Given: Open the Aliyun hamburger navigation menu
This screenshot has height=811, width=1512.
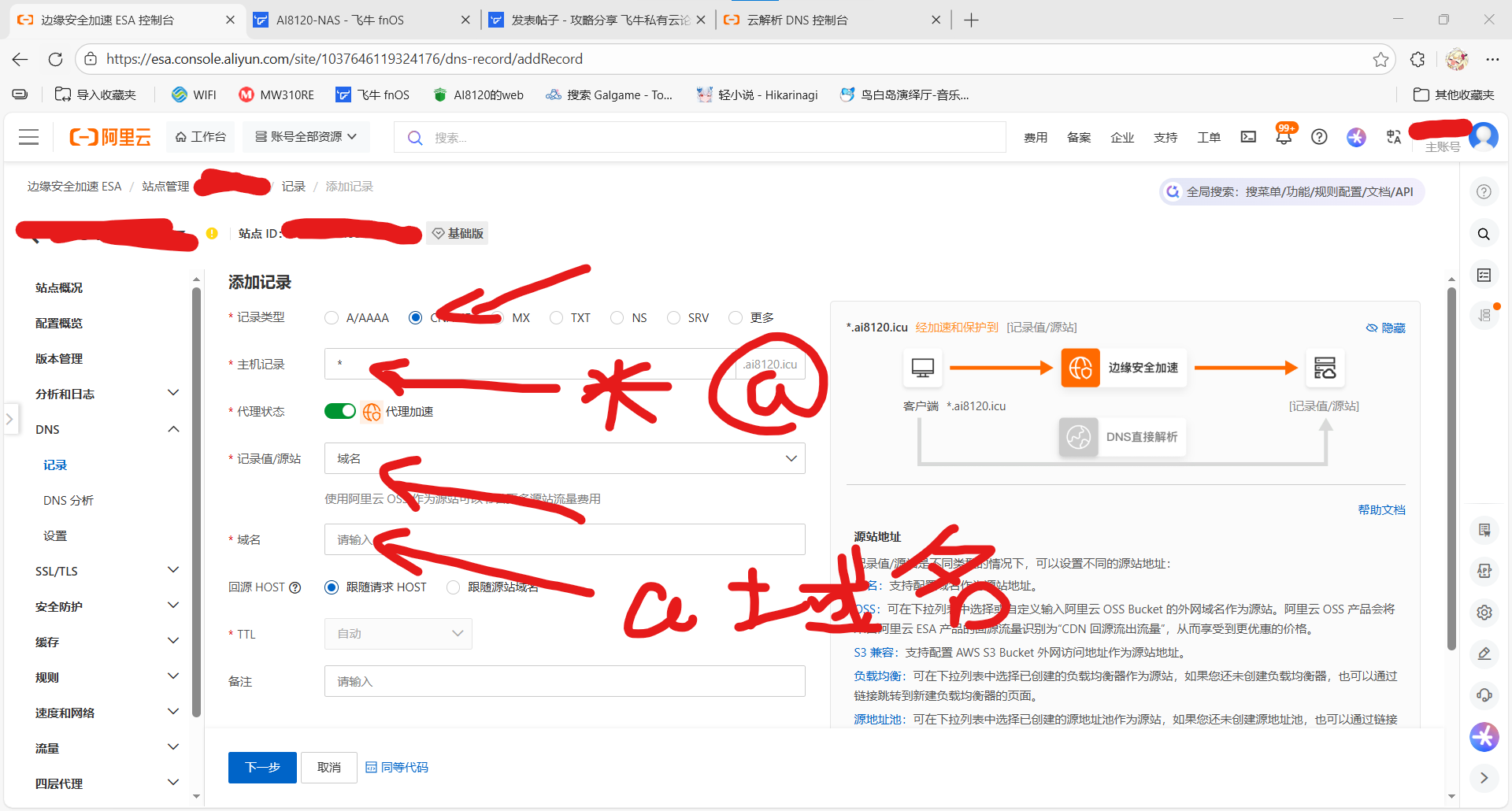Looking at the screenshot, I should coord(29,137).
